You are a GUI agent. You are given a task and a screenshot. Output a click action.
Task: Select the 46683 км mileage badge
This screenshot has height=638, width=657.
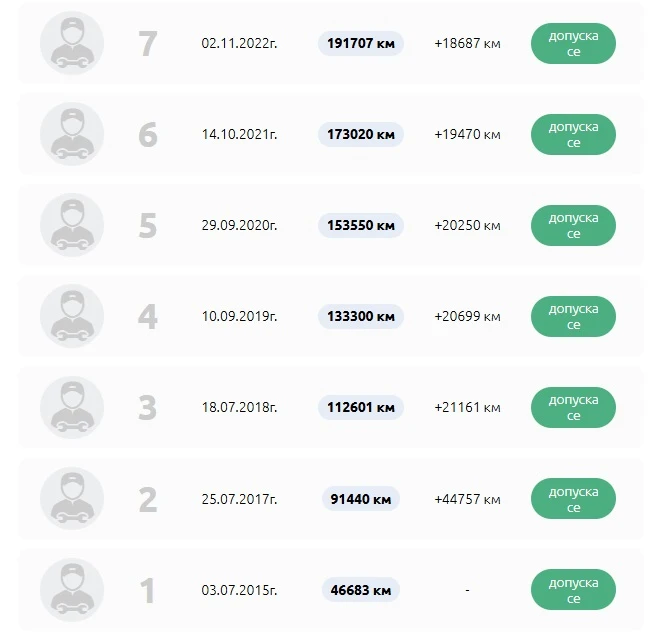tap(361, 590)
